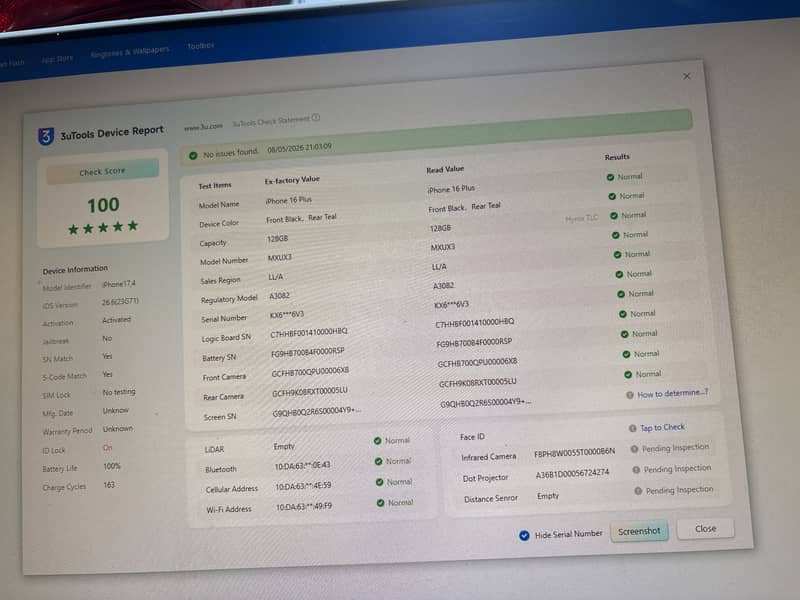
Task: Select the iOS Version value 26.6(23G71)
Action: click(x=120, y=302)
